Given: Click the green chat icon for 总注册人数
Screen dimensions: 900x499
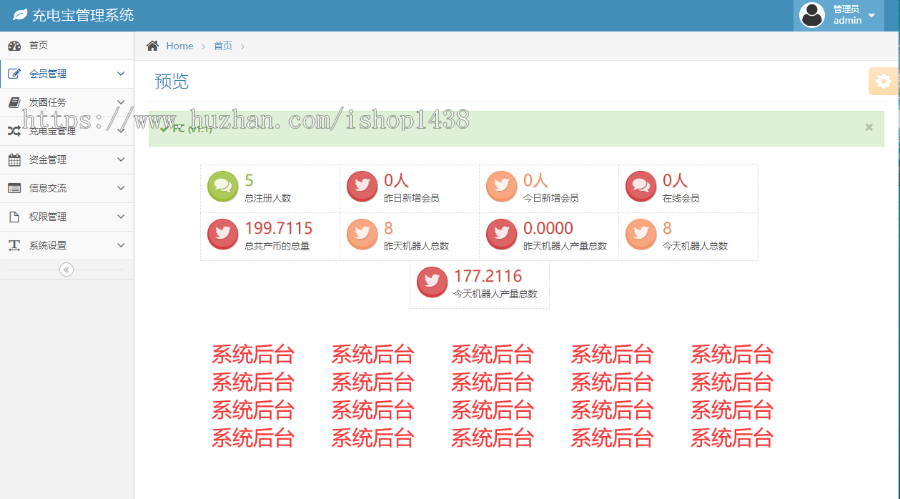Looking at the screenshot, I should (x=223, y=186).
